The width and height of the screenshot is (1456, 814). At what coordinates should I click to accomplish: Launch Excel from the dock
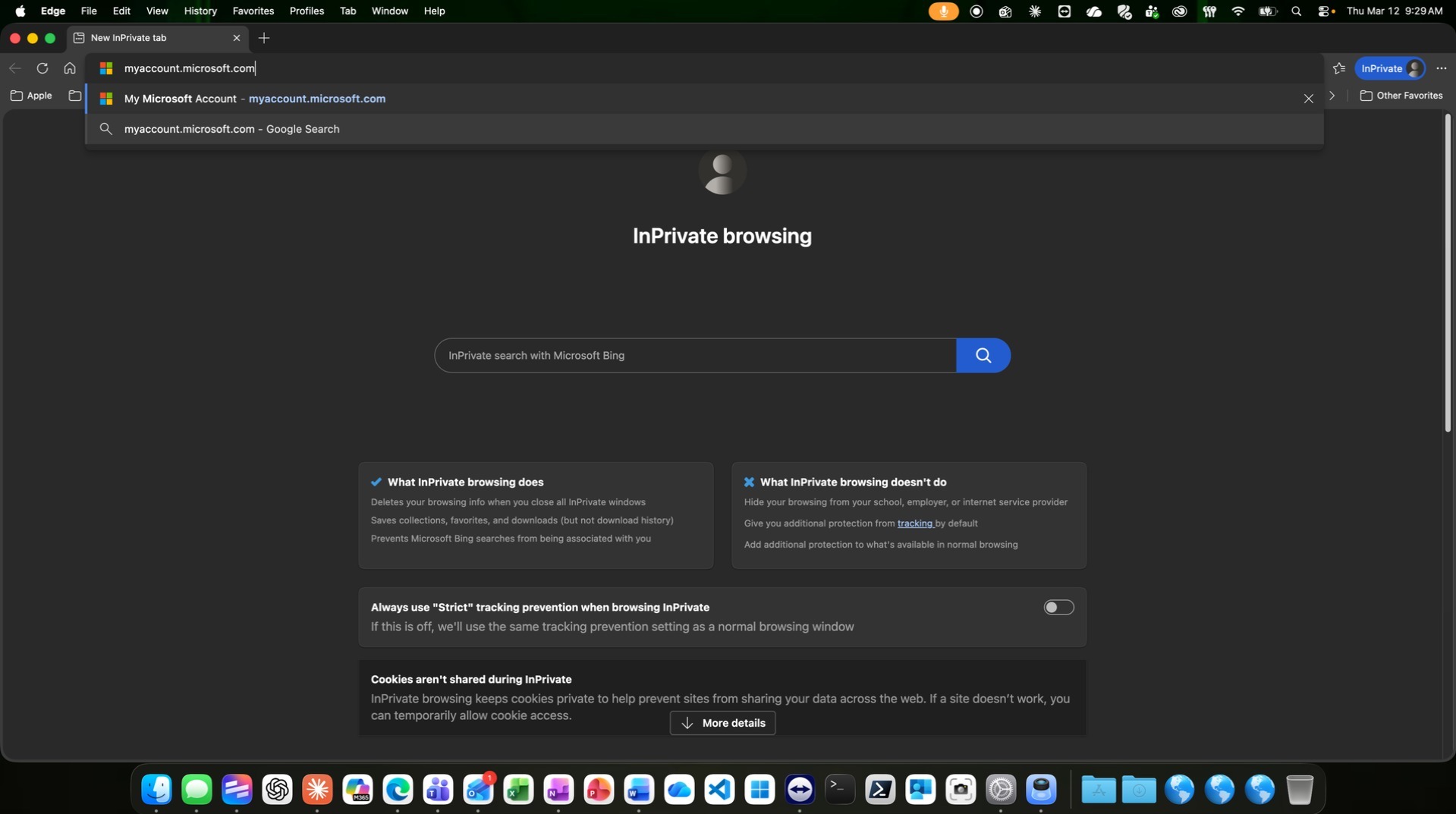(519, 790)
